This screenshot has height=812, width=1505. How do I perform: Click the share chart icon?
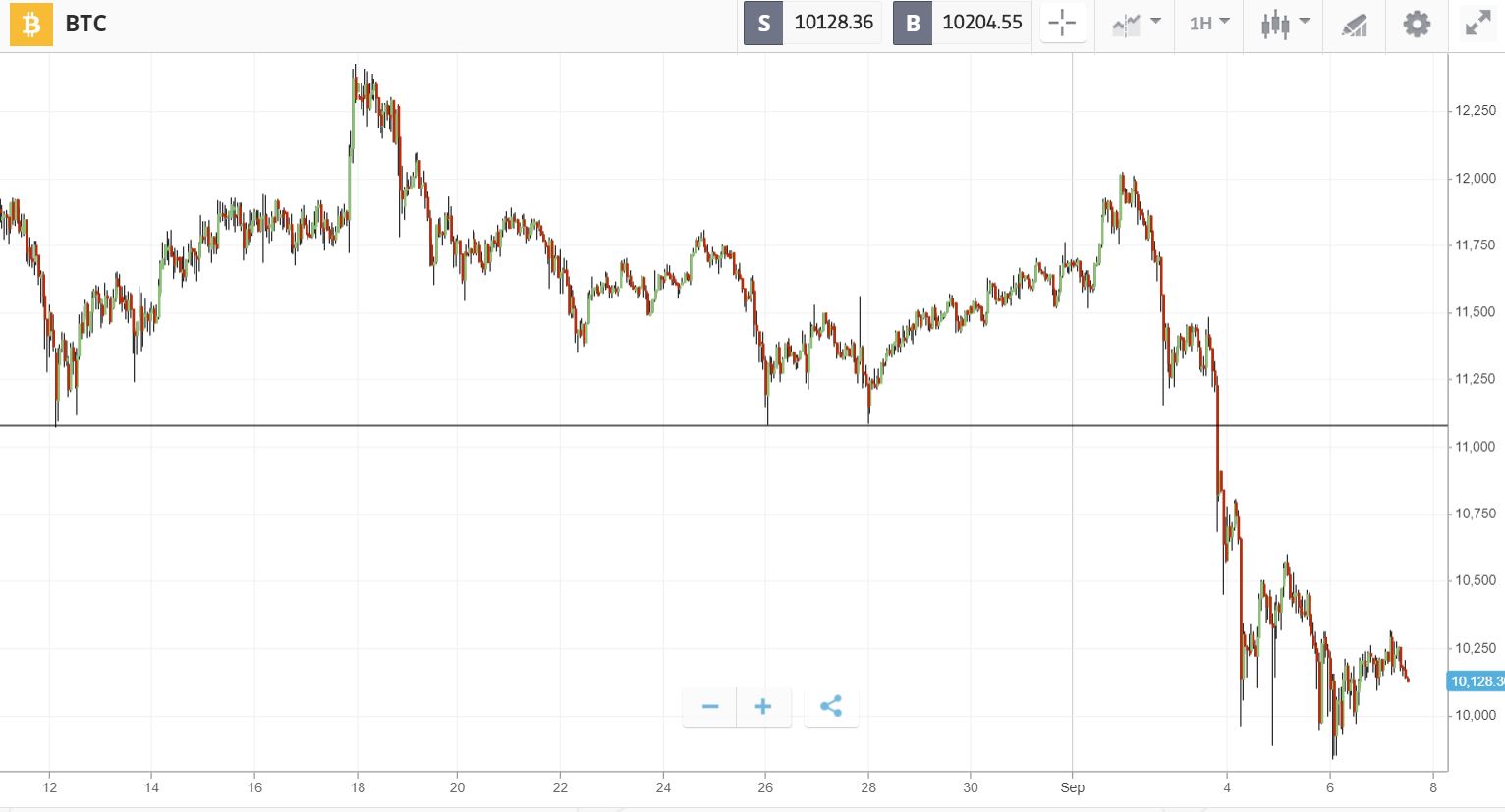point(831,706)
